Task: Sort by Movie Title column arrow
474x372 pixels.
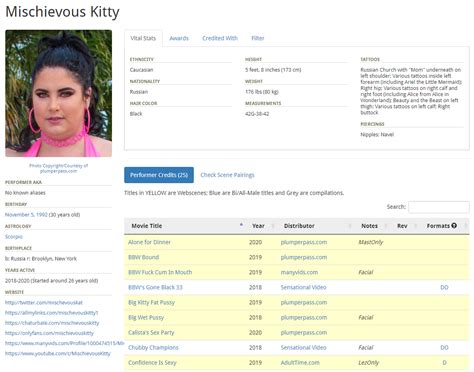Action: 241,225
